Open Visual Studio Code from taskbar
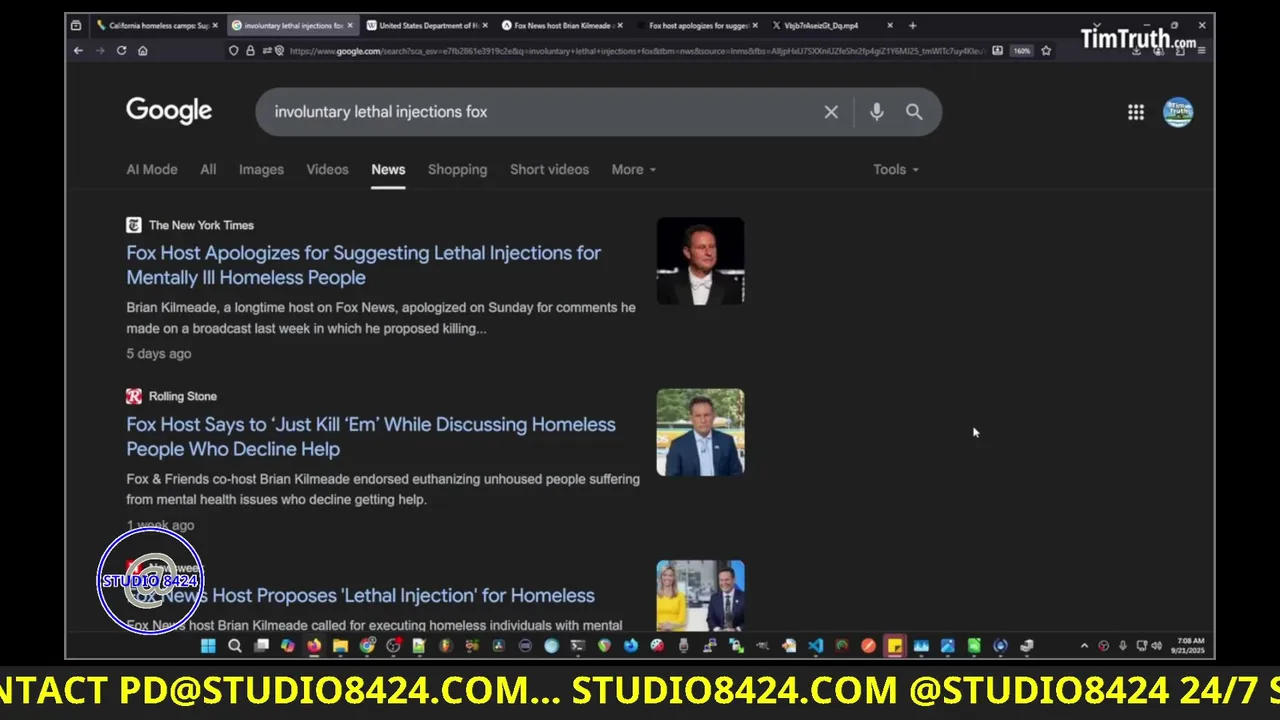Screen dimensions: 1280x720 pos(814,646)
